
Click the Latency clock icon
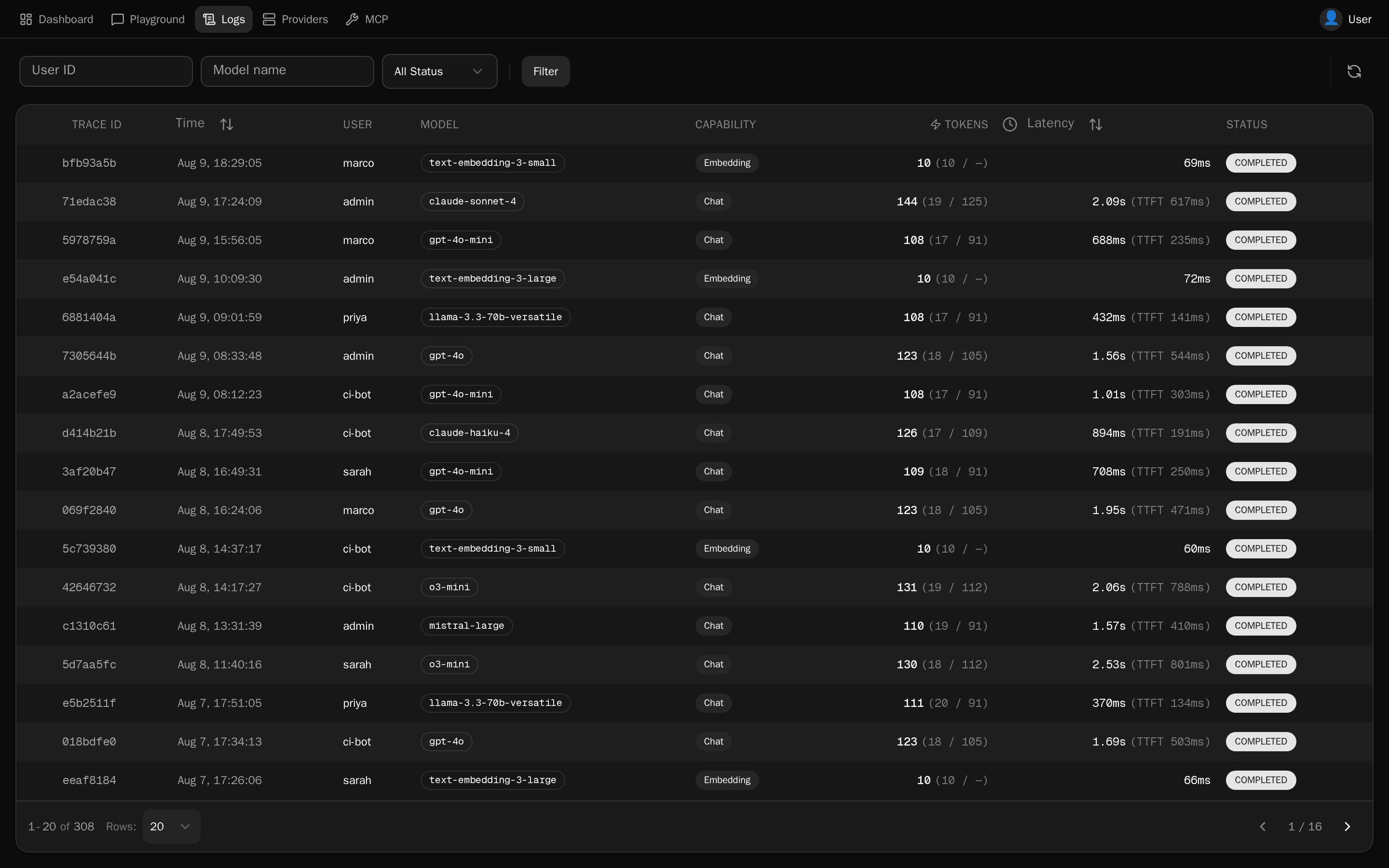[1009, 124]
